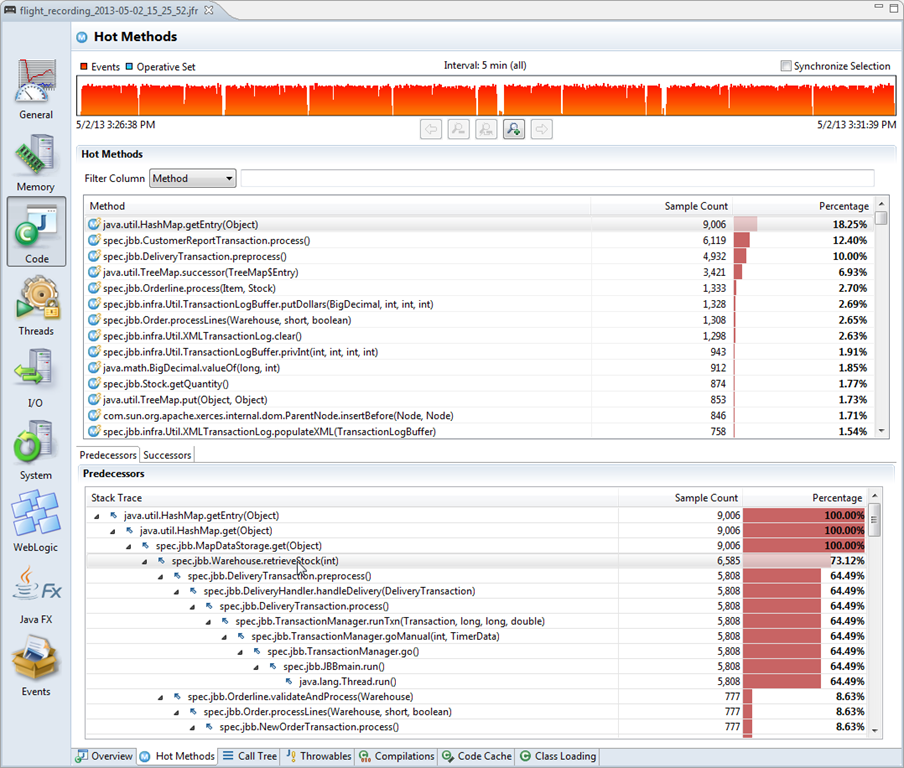Click the events timeline range chart

486,96
